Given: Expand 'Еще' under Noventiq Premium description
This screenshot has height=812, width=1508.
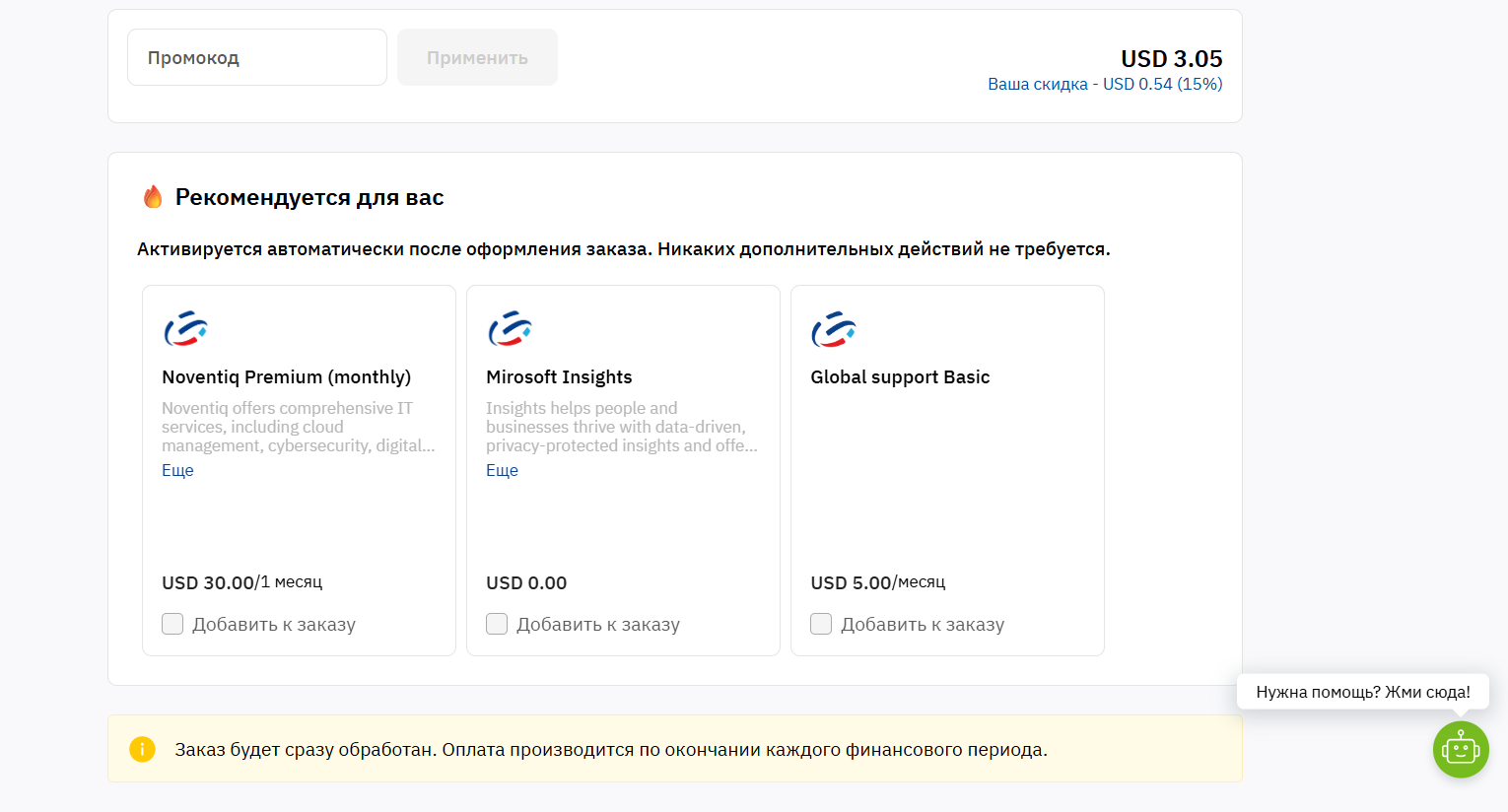Looking at the screenshot, I should 177,470.
